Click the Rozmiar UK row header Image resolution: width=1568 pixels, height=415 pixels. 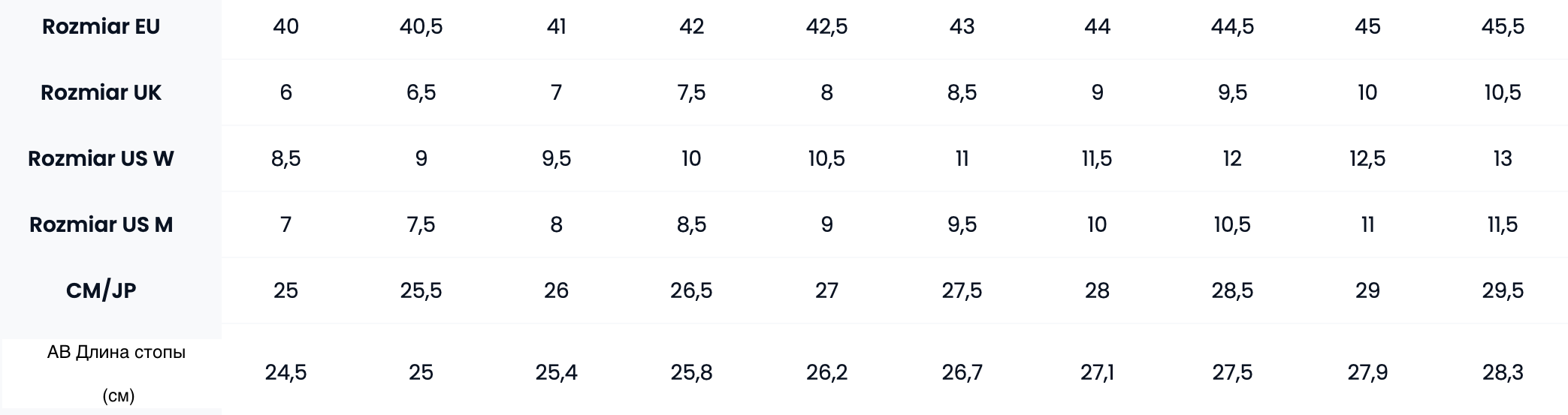coord(101,93)
